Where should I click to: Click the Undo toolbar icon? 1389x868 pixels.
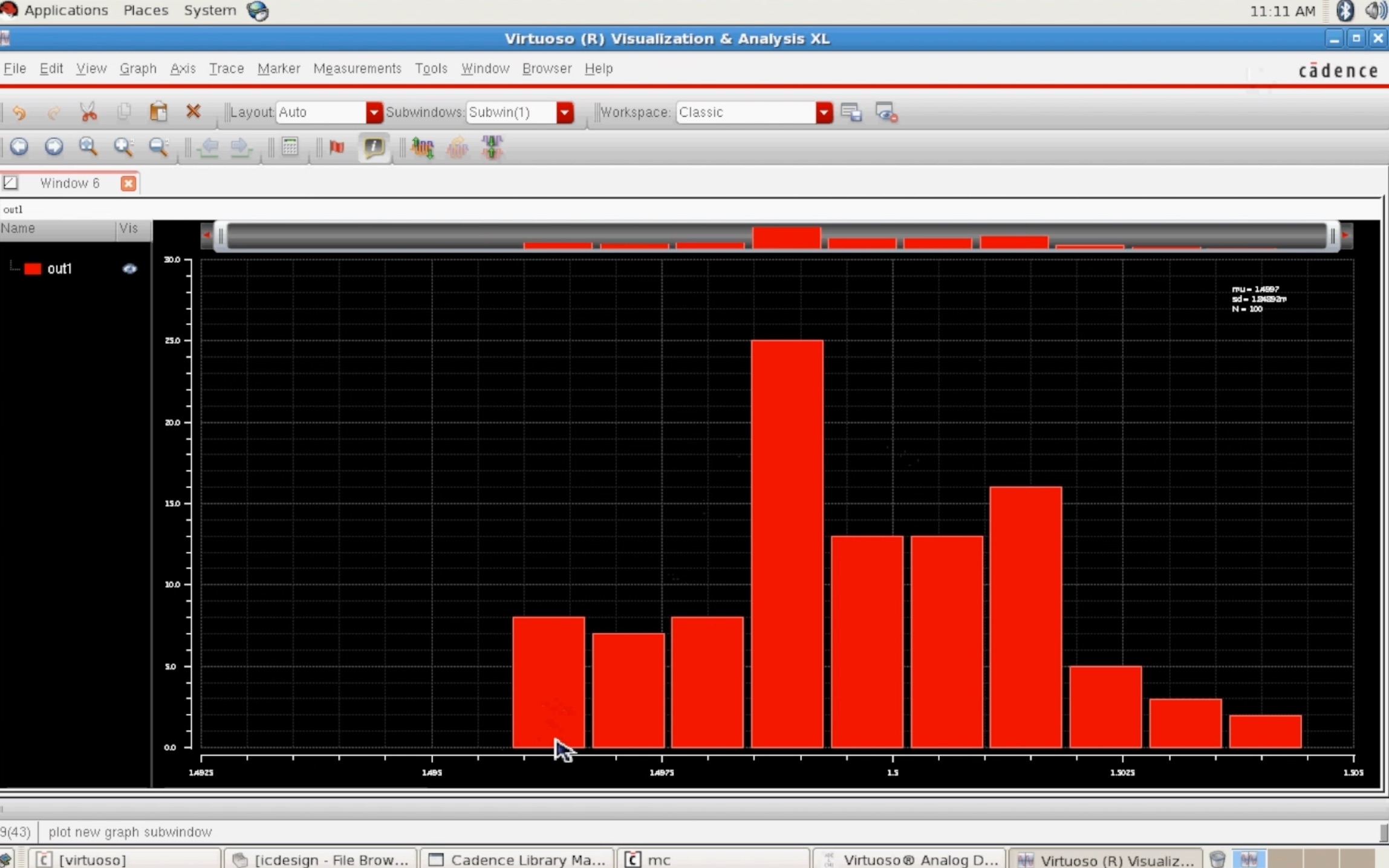[x=19, y=112]
